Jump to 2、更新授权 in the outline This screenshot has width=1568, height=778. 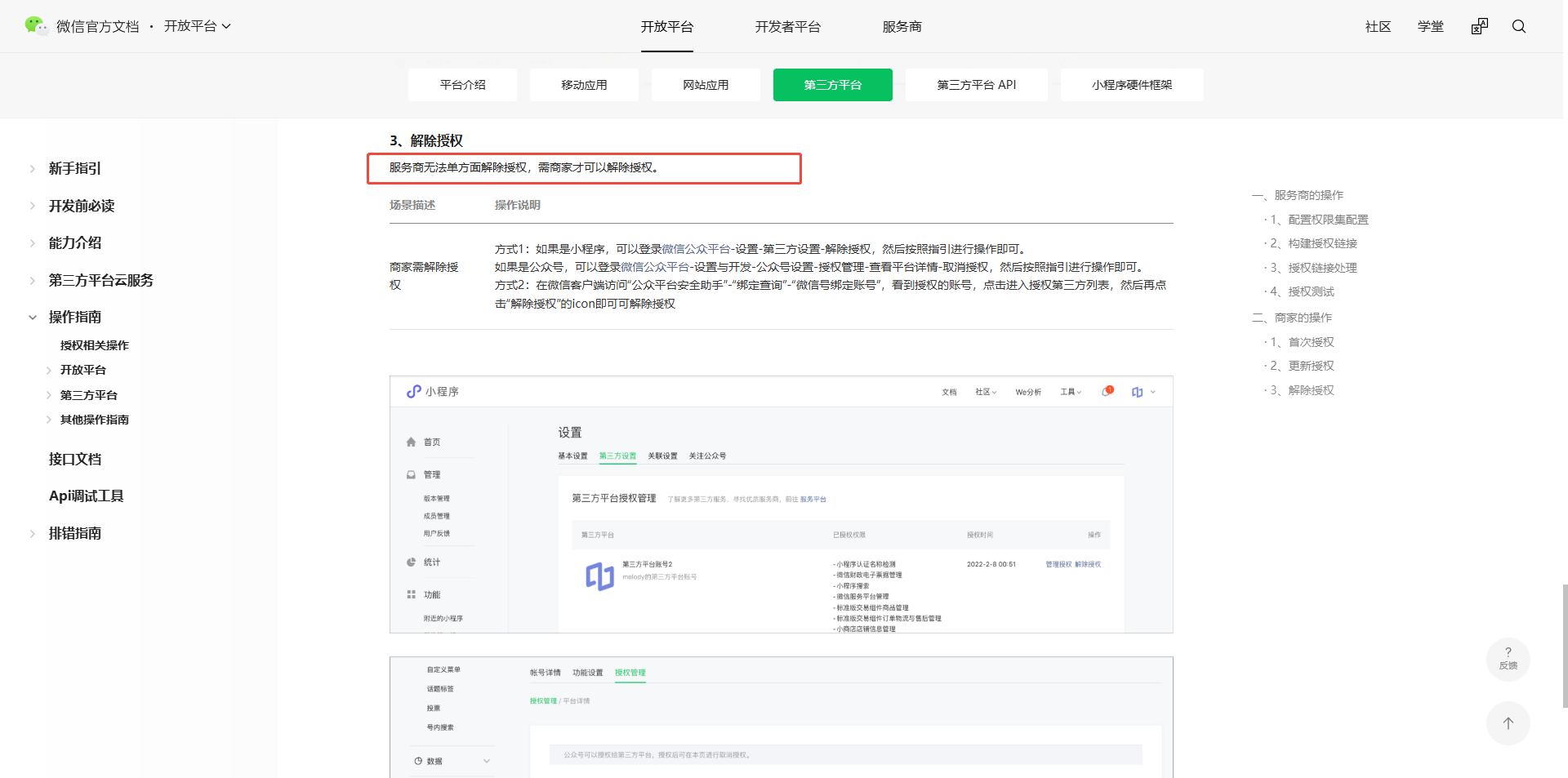(x=1303, y=366)
